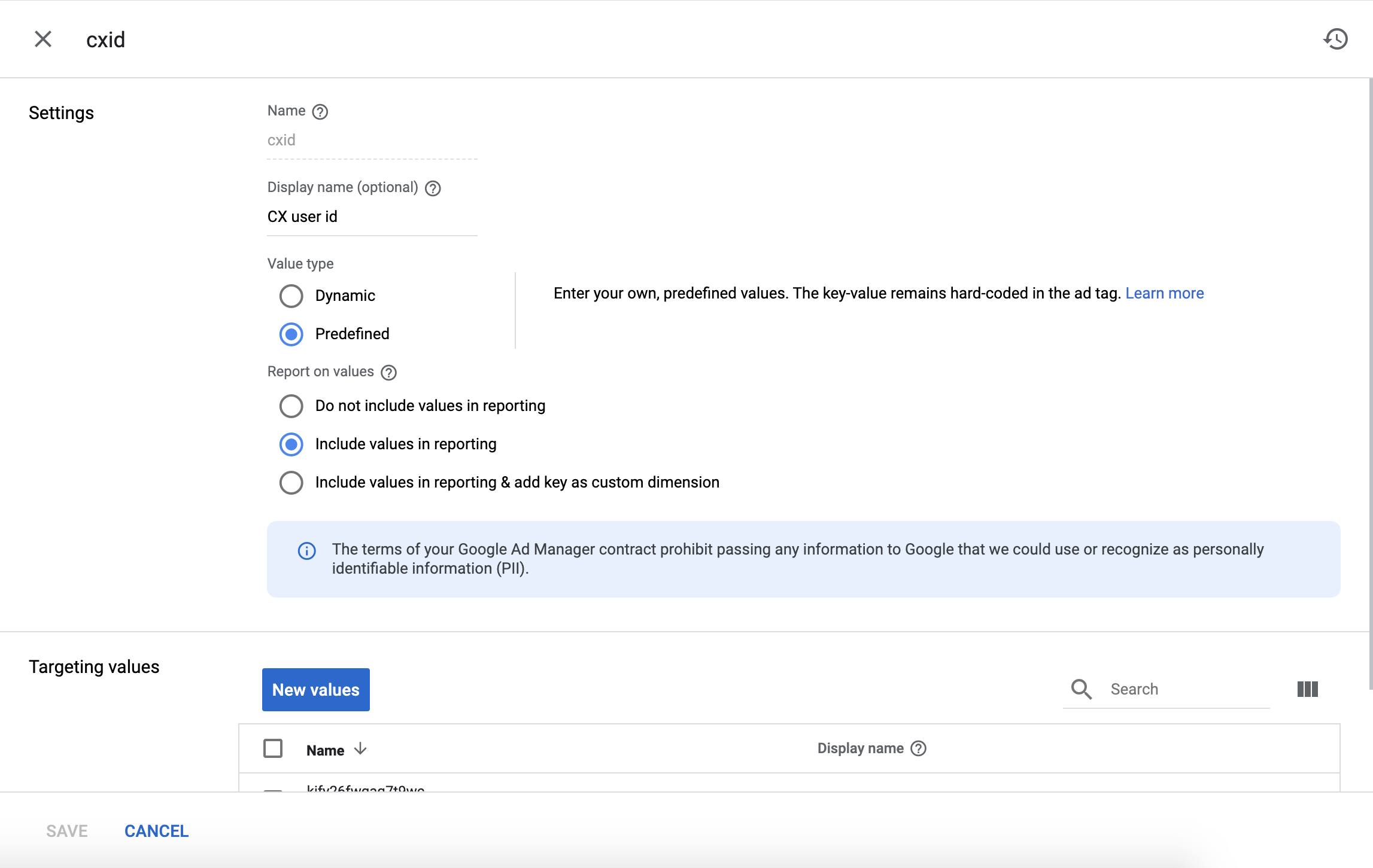Click the New values button

click(316, 690)
